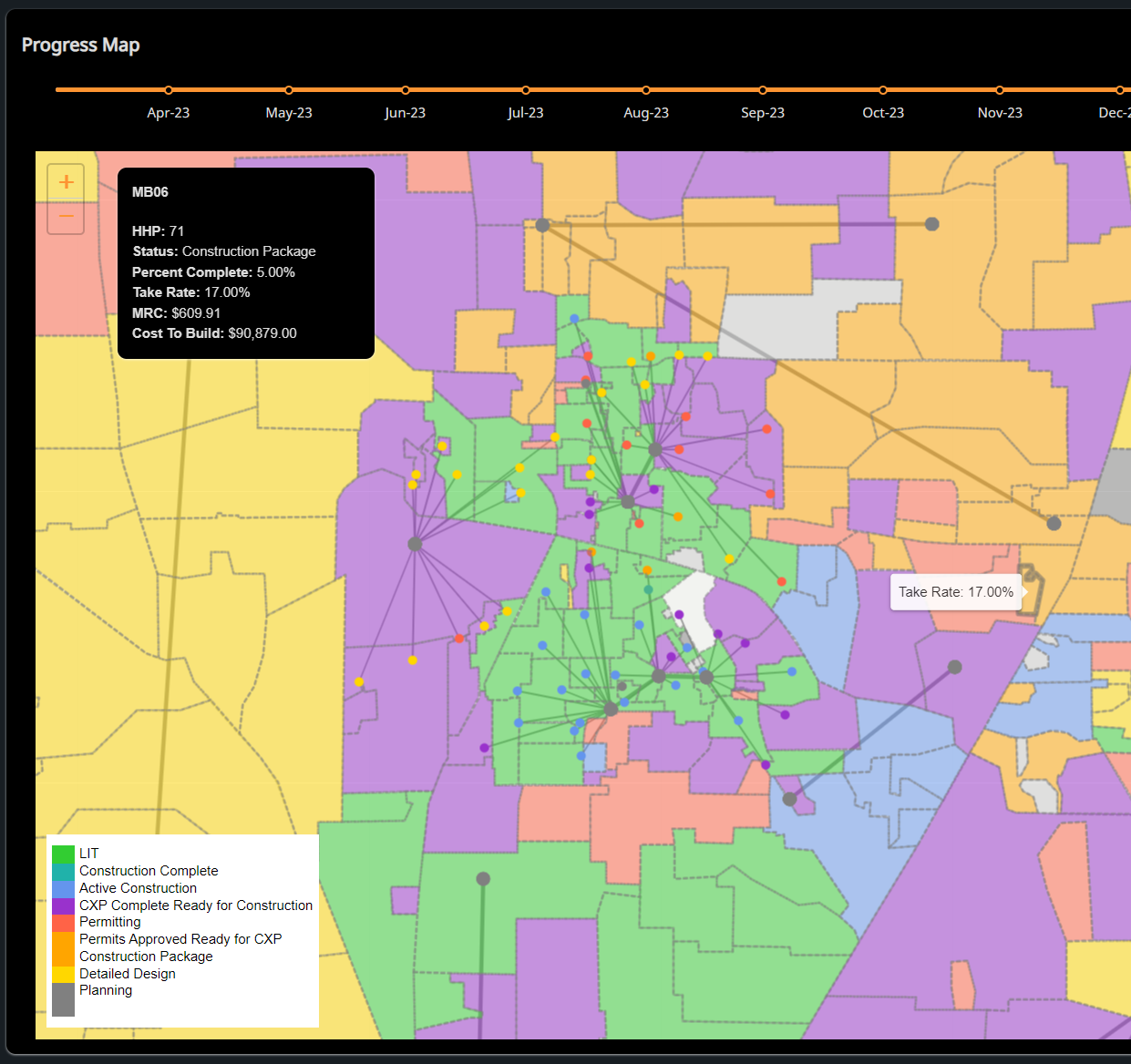Select the Planning entry in the legend
Image resolution: width=1131 pixels, height=1064 pixels.
[x=106, y=990]
